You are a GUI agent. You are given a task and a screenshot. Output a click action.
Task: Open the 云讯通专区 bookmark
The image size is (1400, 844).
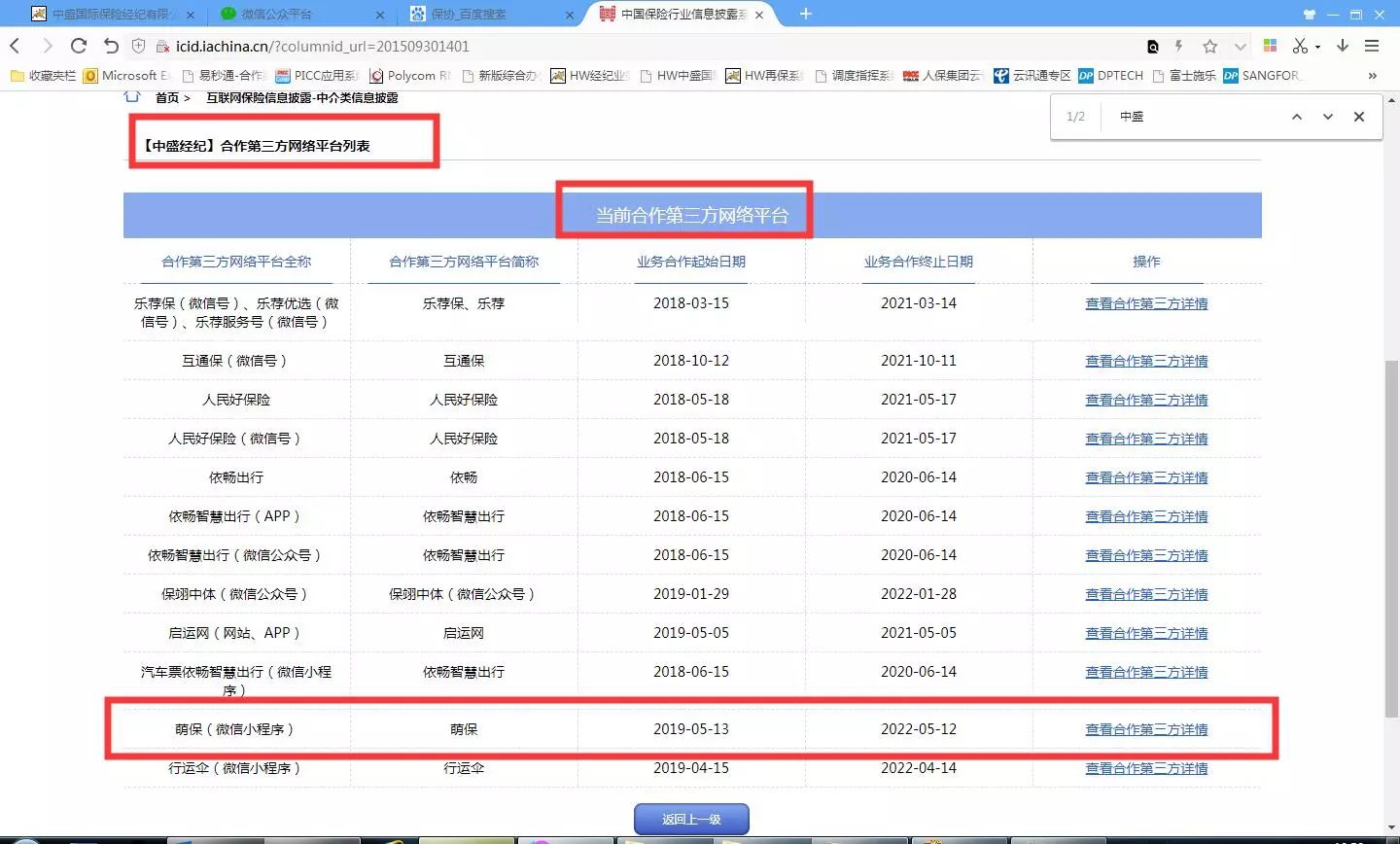point(1032,75)
